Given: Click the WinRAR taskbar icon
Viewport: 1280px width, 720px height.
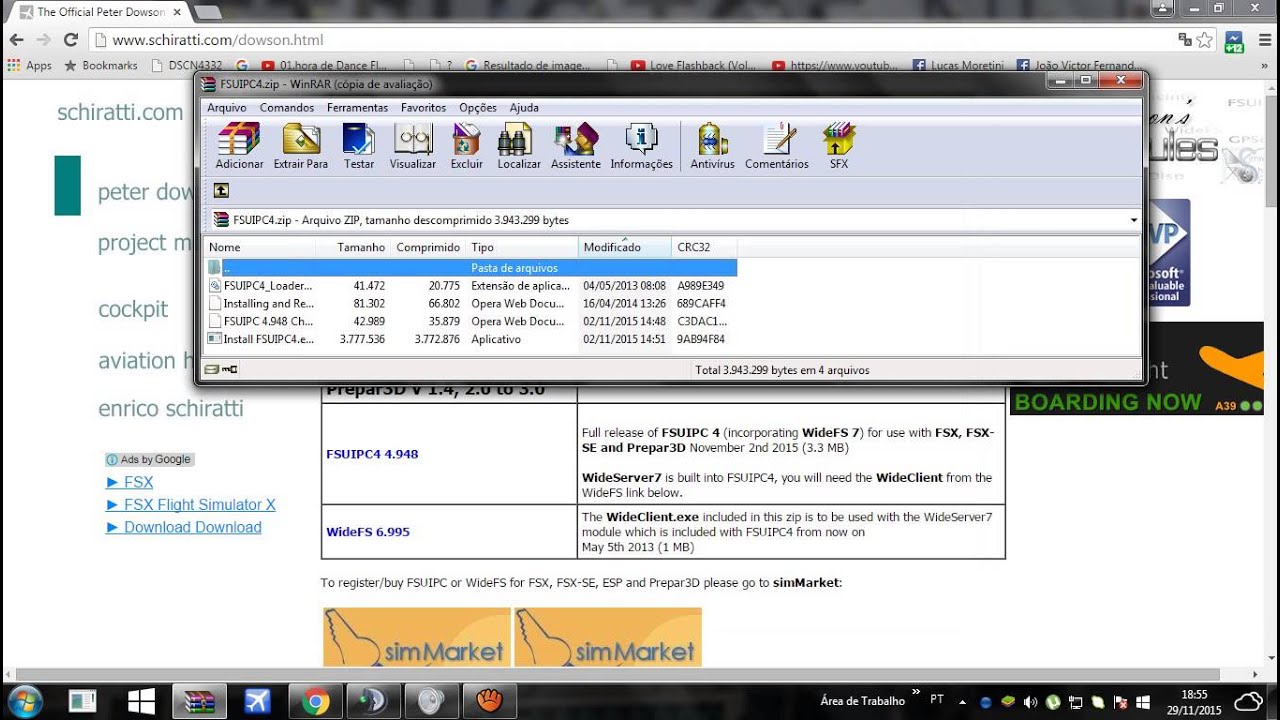Looking at the screenshot, I should (x=199, y=701).
